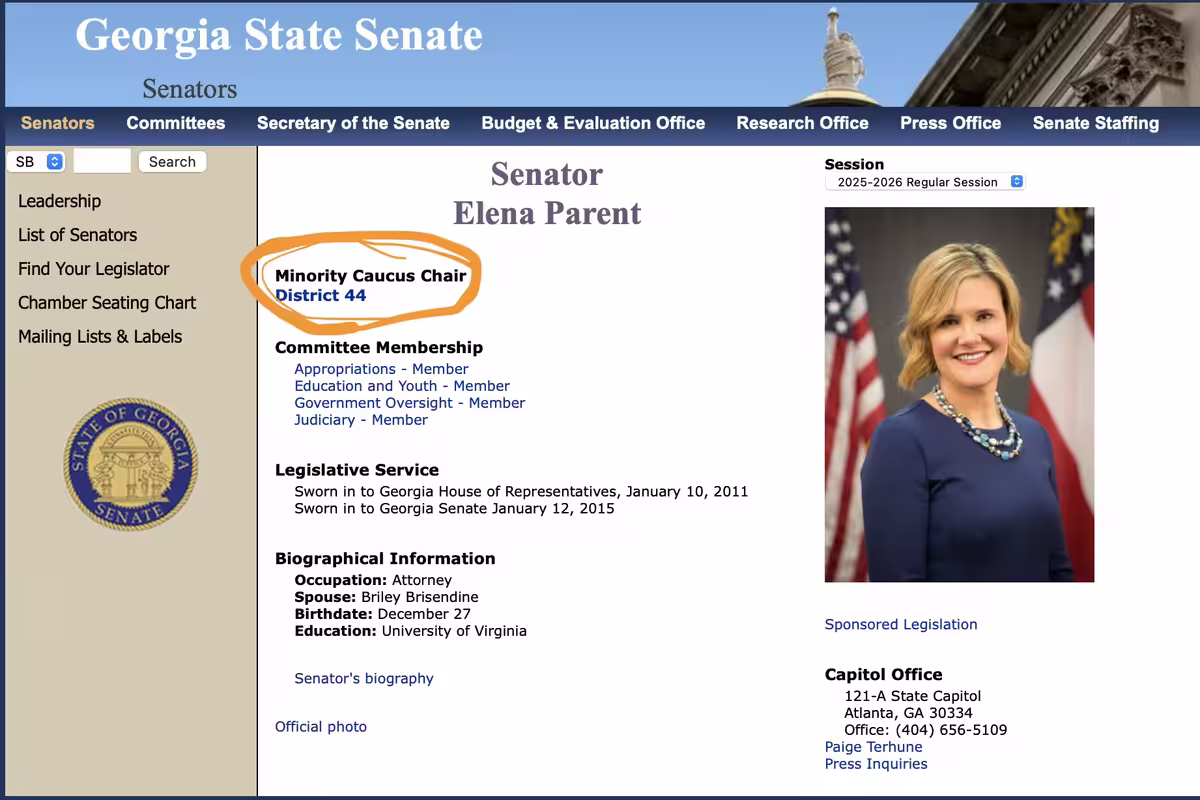
Task: Open Budget & Evaluation Office page
Action: (x=593, y=123)
